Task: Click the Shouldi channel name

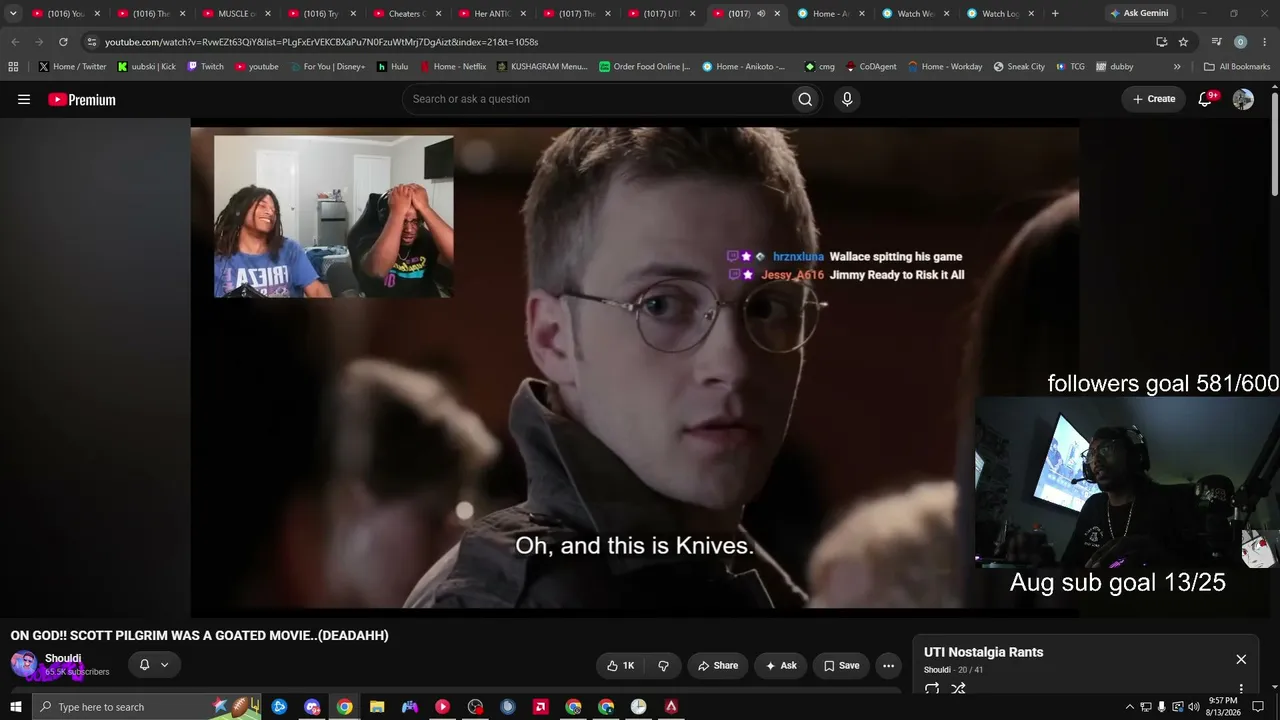Action: (x=63, y=658)
